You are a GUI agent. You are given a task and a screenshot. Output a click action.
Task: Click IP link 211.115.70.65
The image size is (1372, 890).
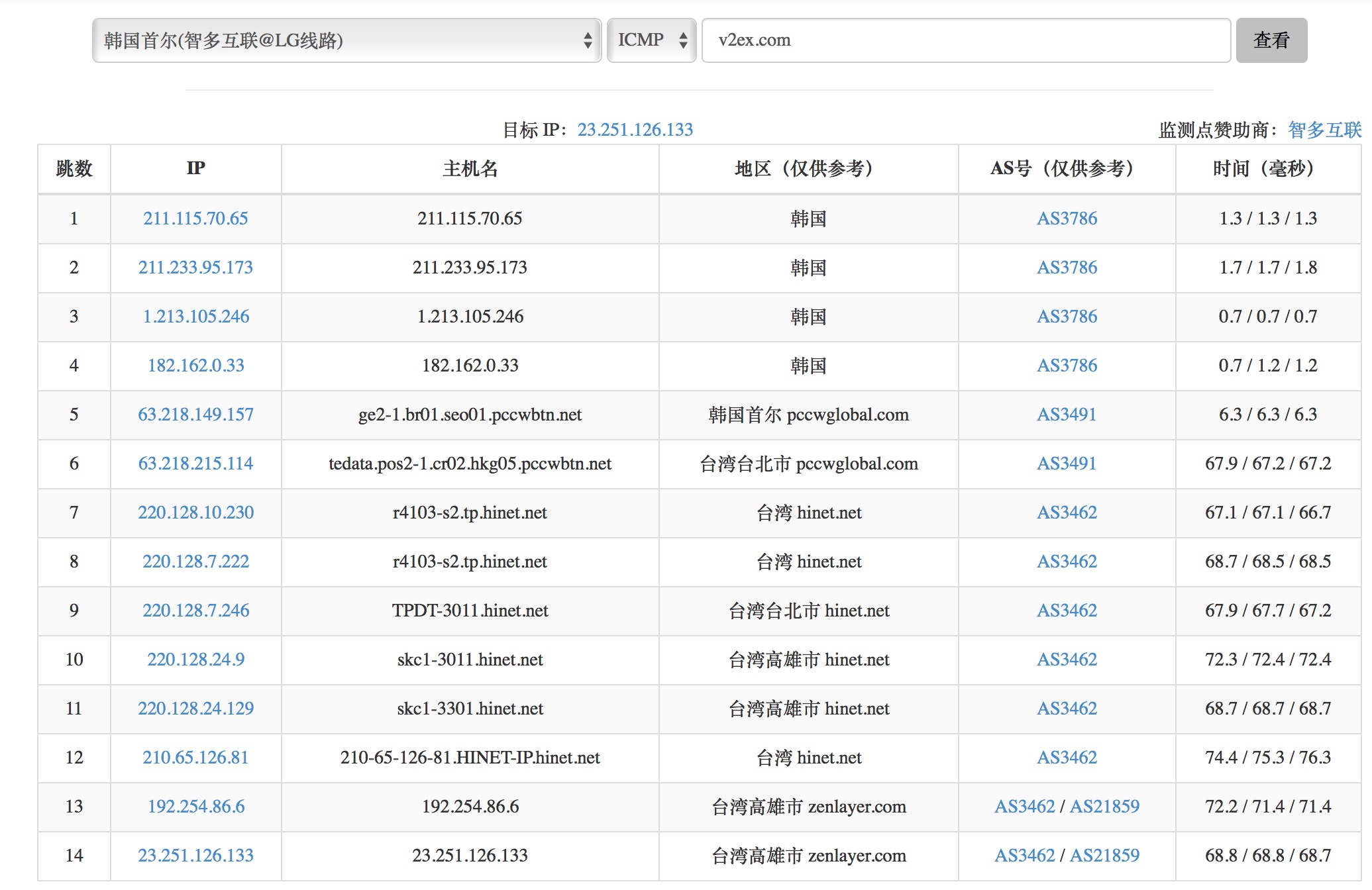195,219
